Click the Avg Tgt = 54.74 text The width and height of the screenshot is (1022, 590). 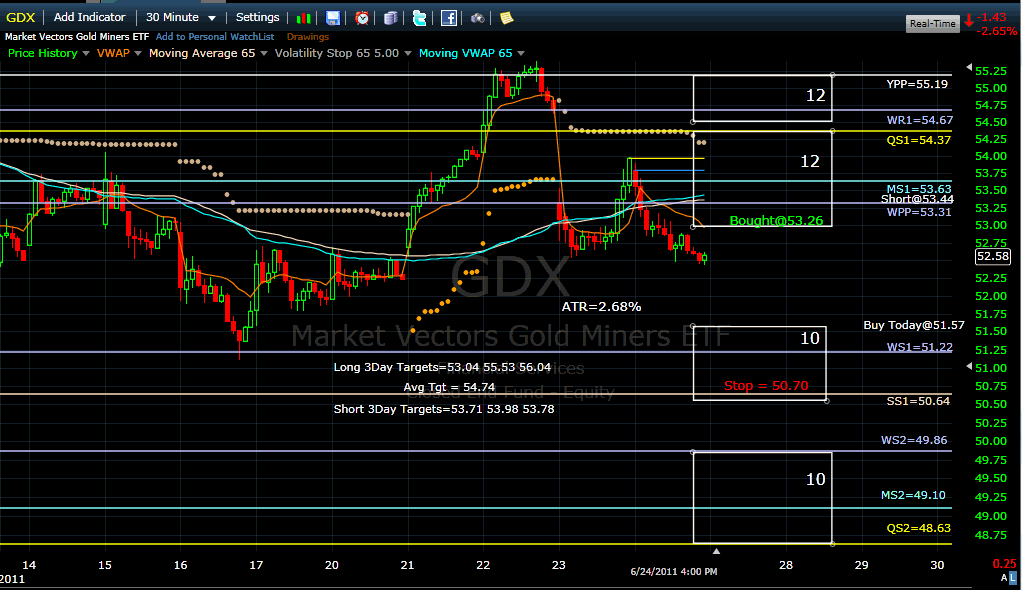coord(449,387)
